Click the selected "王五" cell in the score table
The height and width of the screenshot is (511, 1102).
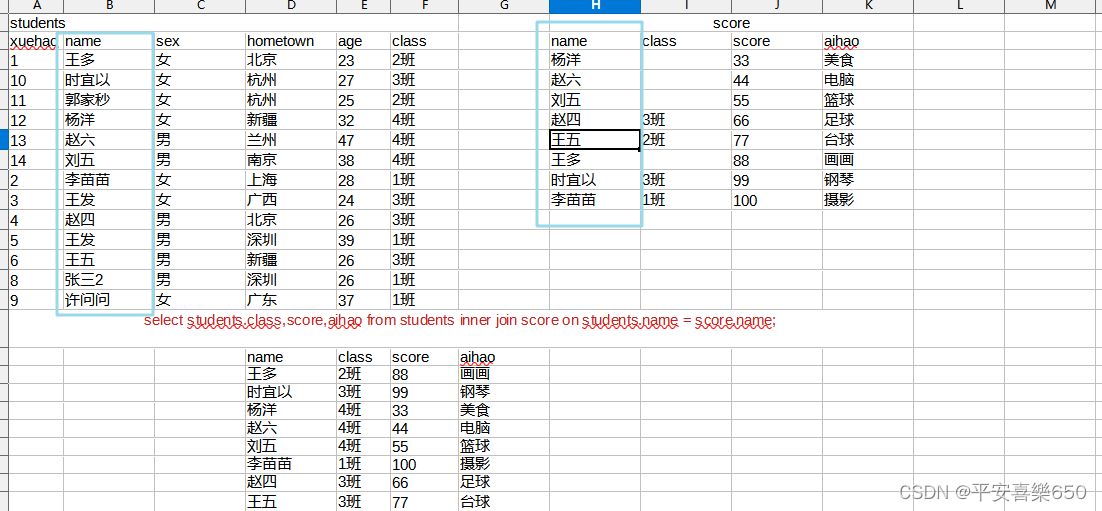coord(595,139)
